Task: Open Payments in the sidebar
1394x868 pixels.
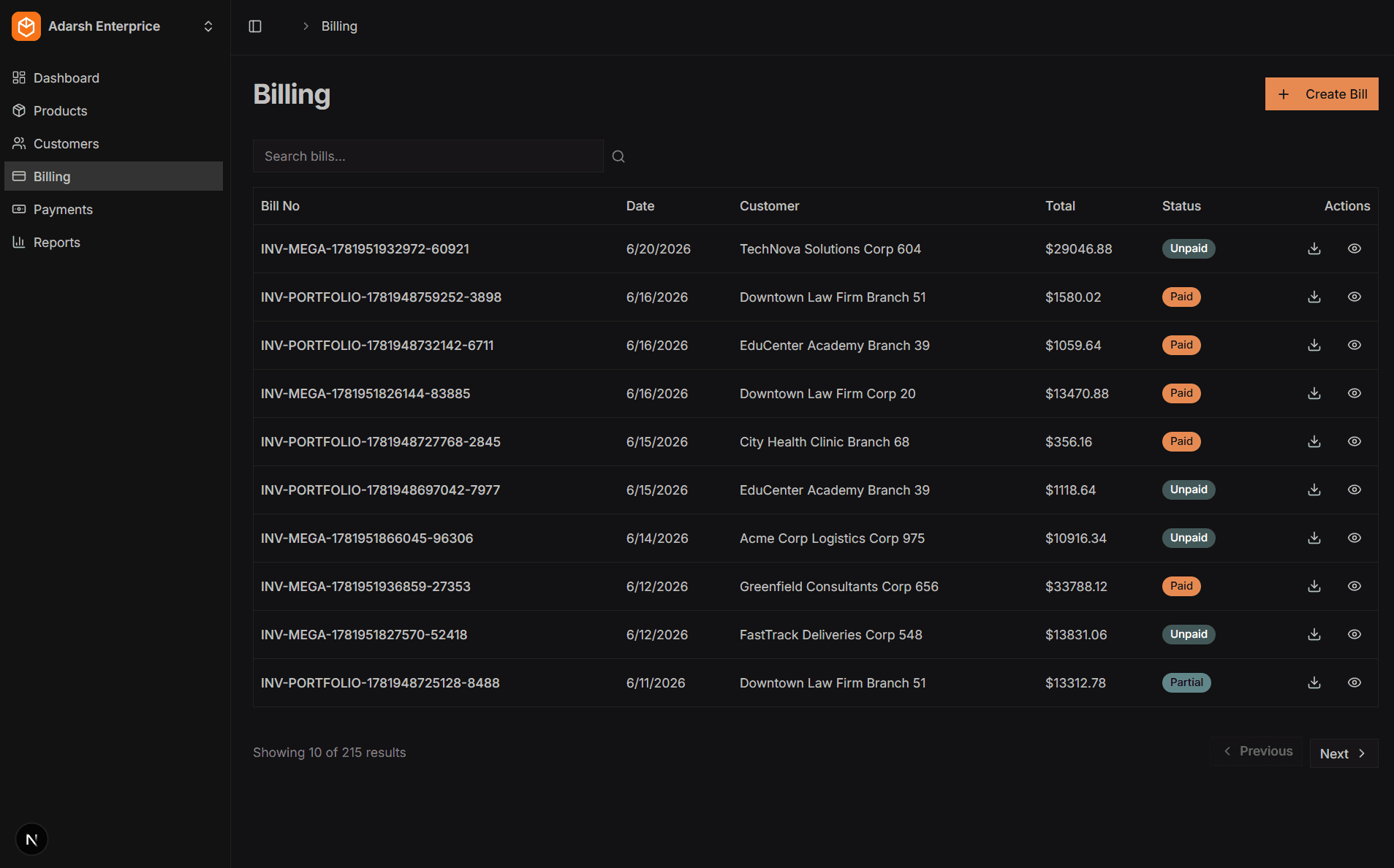Action: pyautogui.click(x=113, y=209)
